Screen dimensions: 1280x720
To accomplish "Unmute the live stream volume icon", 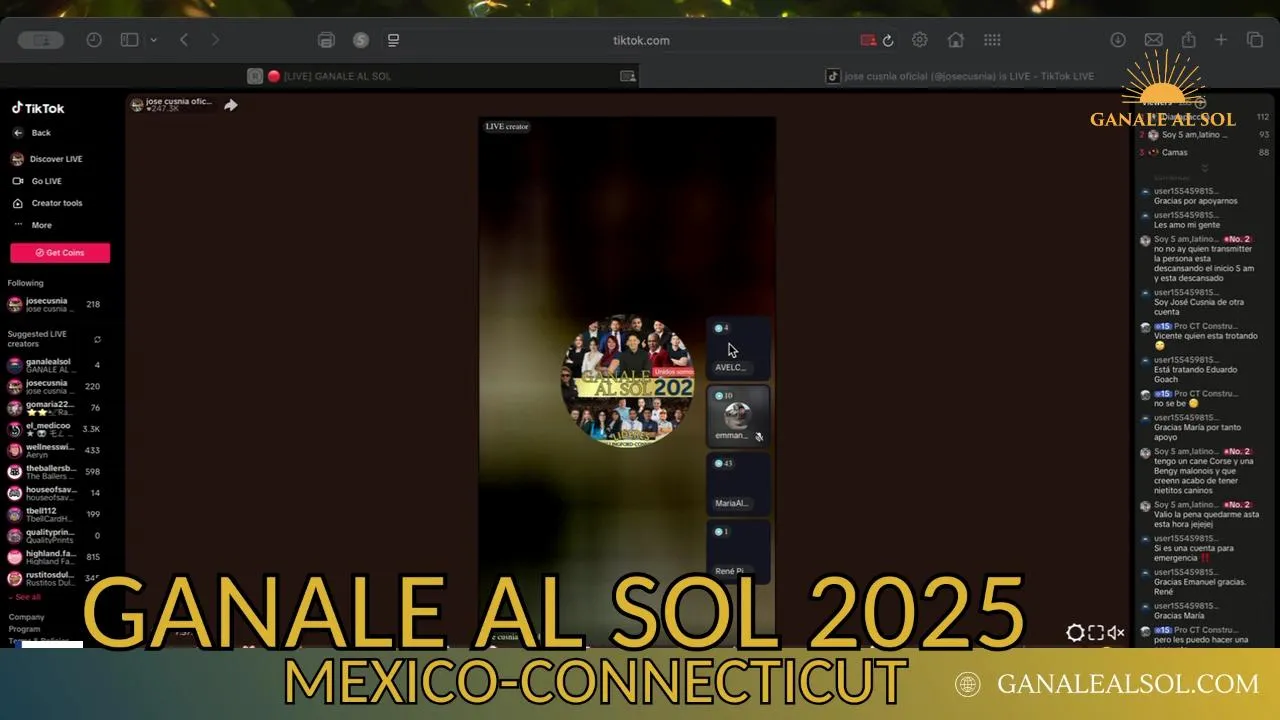I will (1116, 632).
